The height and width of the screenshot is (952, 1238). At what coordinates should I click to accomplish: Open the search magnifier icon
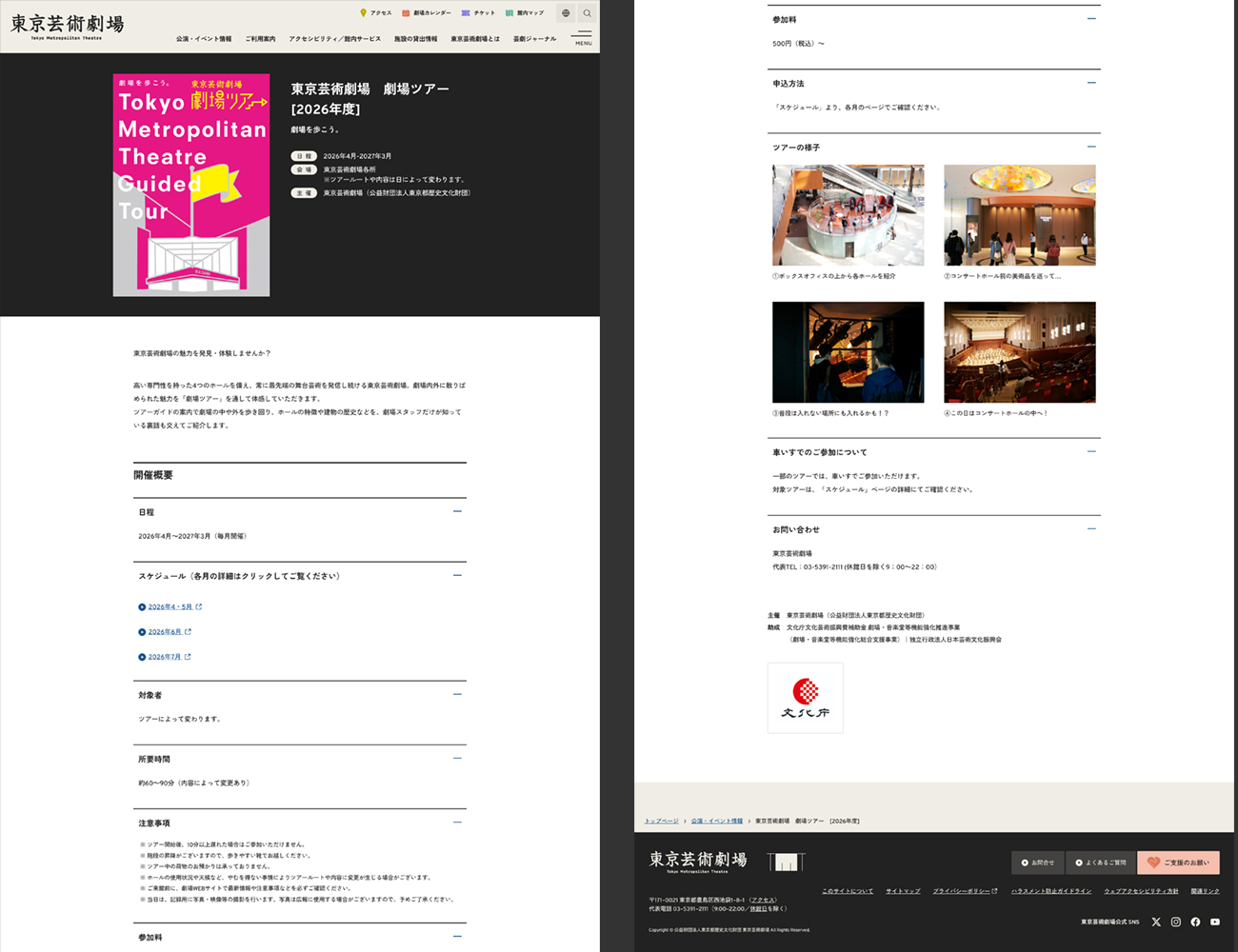point(587,13)
